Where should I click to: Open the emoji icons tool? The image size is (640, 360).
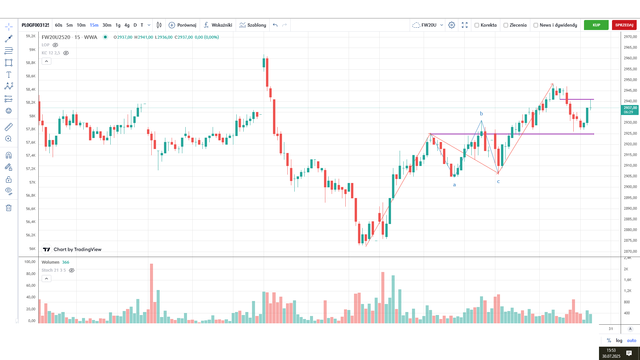click(9, 111)
